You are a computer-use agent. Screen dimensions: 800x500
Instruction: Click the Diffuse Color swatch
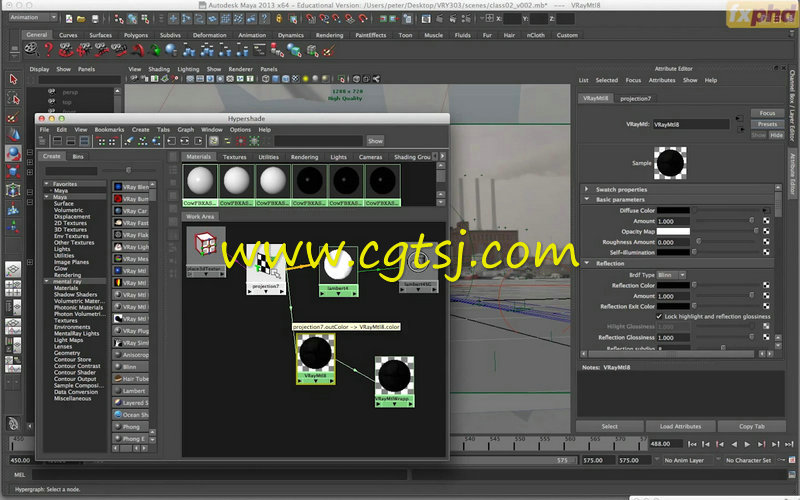click(673, 210)
